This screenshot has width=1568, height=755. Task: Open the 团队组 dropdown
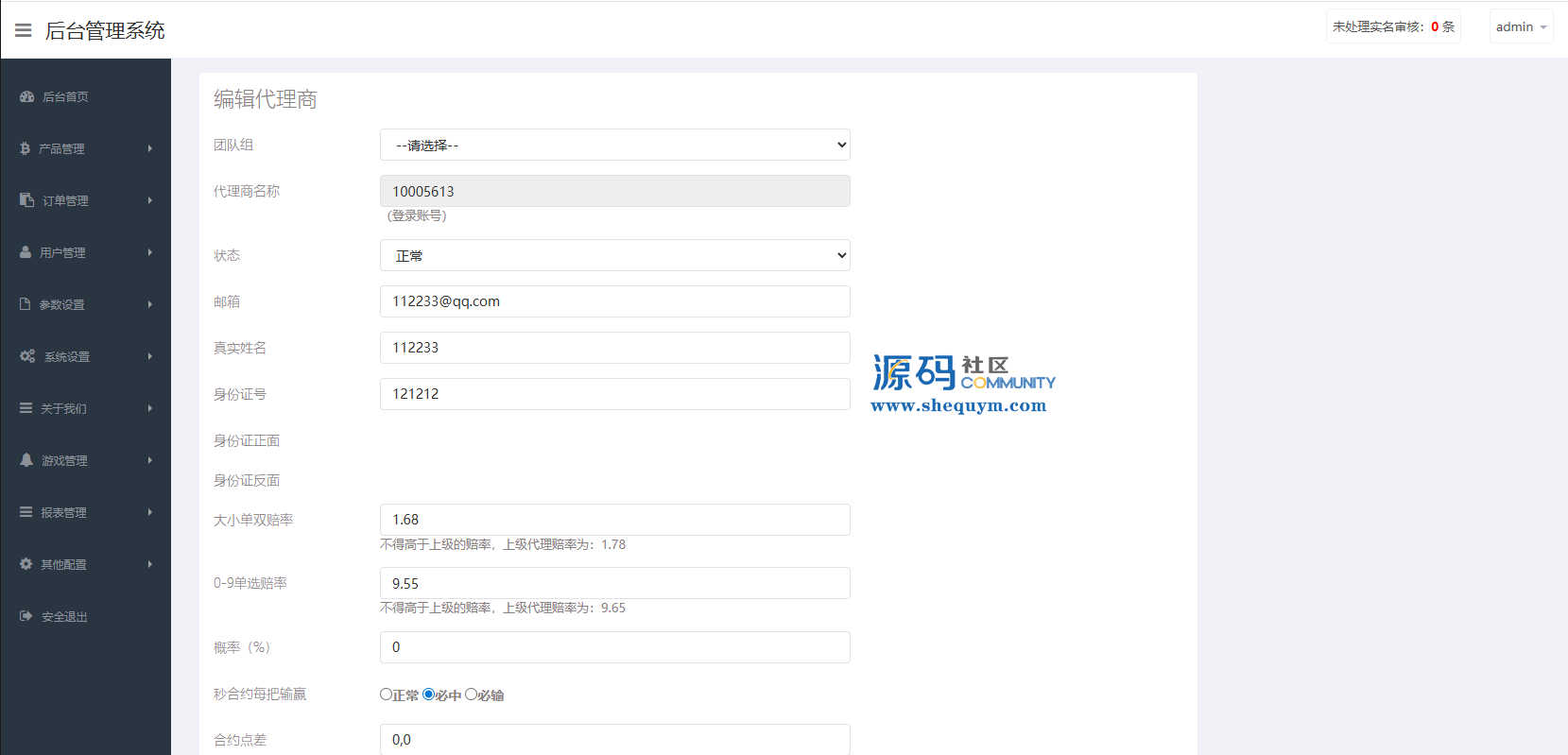pyautogui.click(x=614, y=146)
